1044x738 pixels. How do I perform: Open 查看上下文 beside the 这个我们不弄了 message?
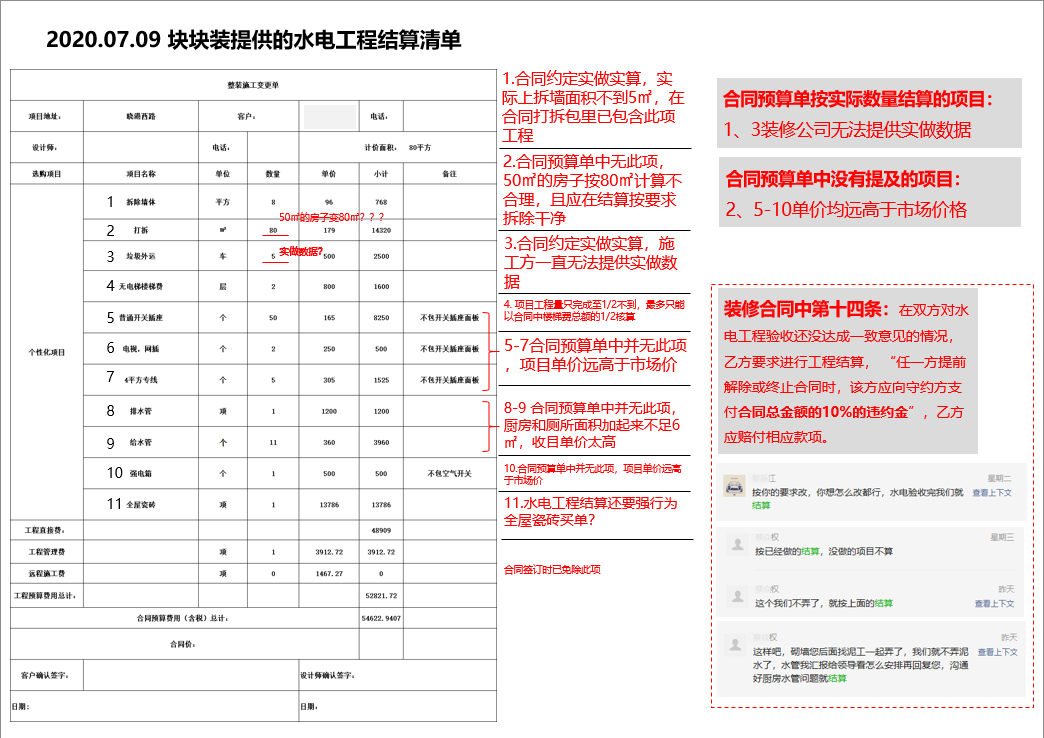click(x=994, y=604)
